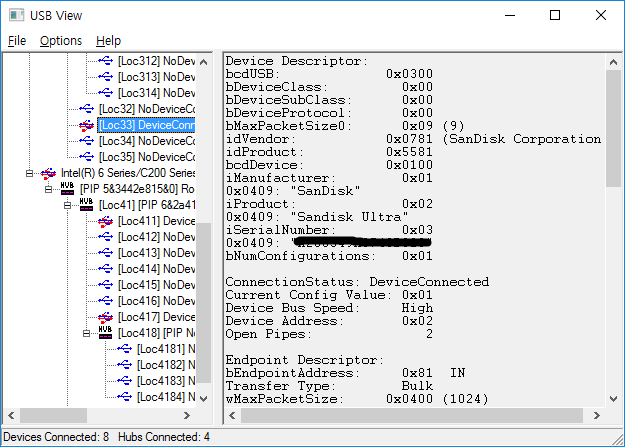Click the USB icon beside Loc4183

(x=125, y=381)
